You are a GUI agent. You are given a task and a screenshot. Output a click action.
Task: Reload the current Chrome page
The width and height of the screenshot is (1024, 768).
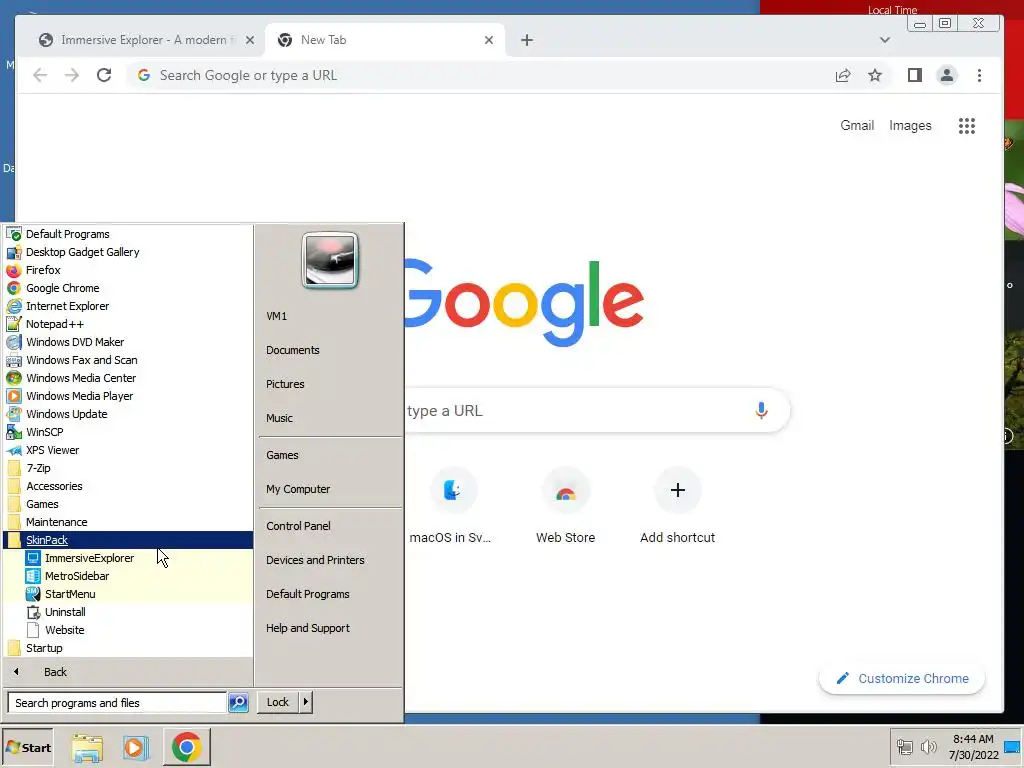[x=104, y=75]
